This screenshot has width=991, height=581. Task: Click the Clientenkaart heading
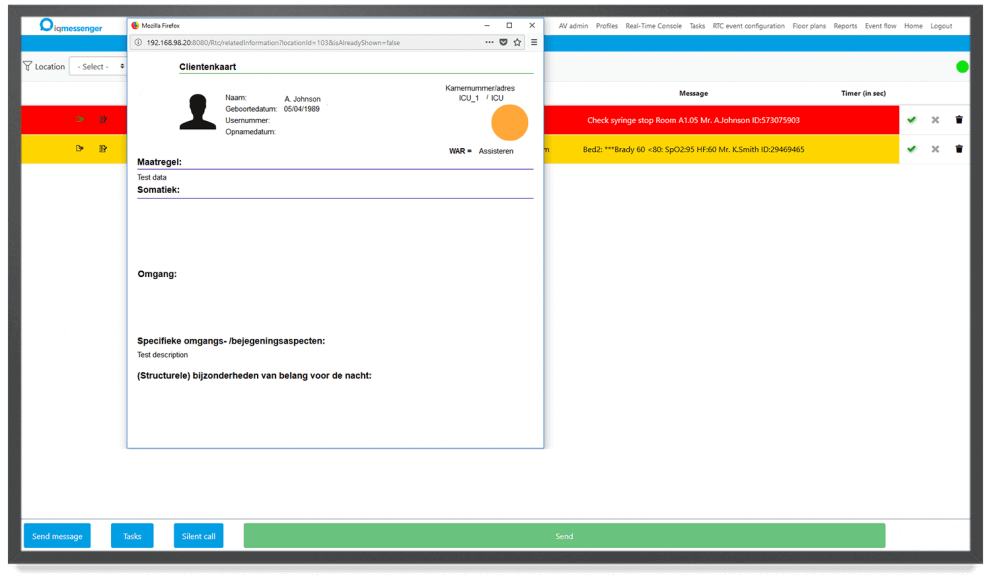coord(207,66)
